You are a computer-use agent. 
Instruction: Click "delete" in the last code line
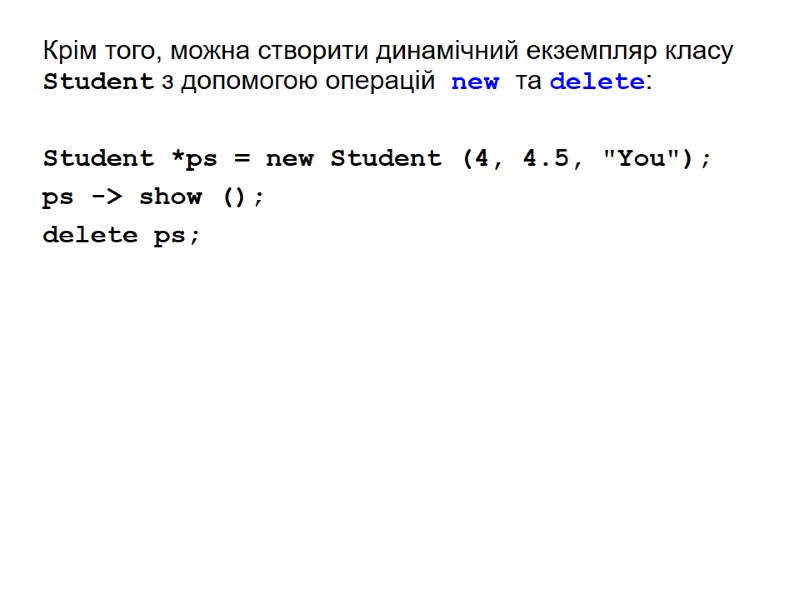[x=90, y=236]
